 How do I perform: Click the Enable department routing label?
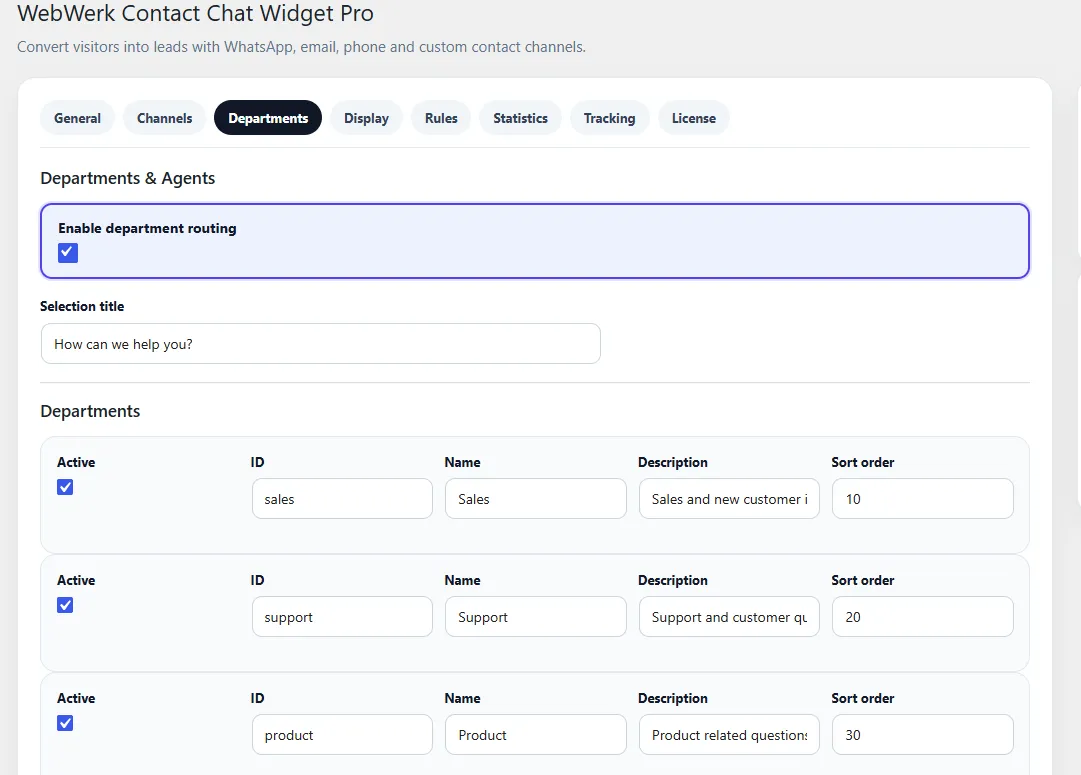click(x=147, y=228)
